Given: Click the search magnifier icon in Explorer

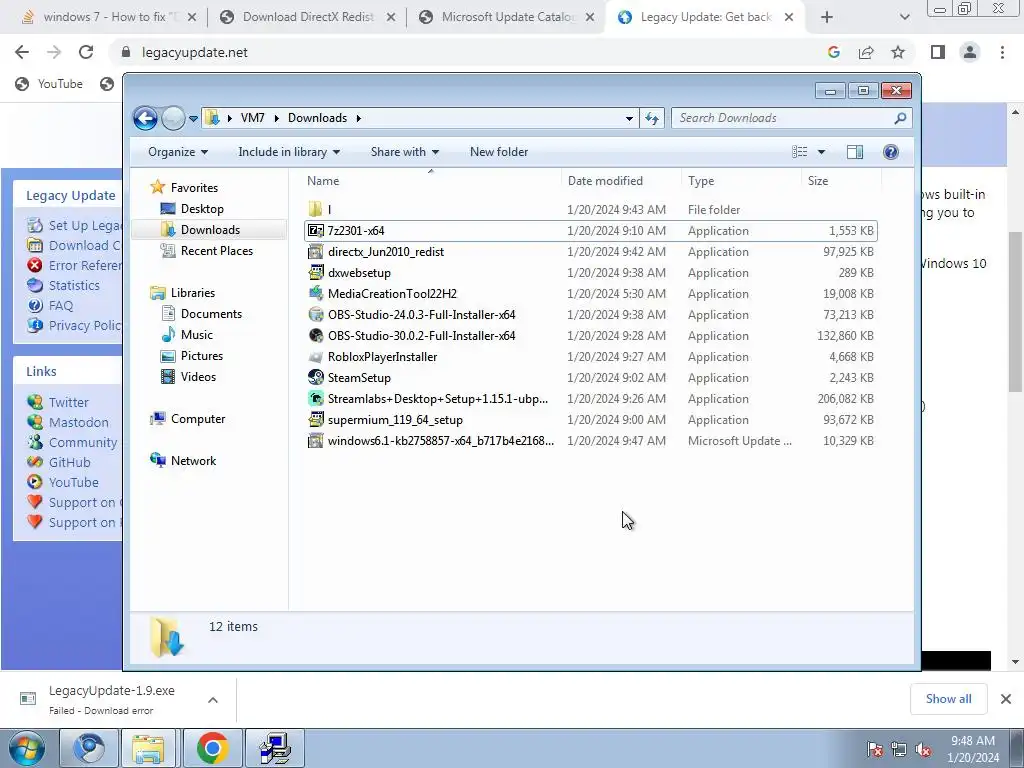Looking at the screenshot, I should (x=900, y=118).
